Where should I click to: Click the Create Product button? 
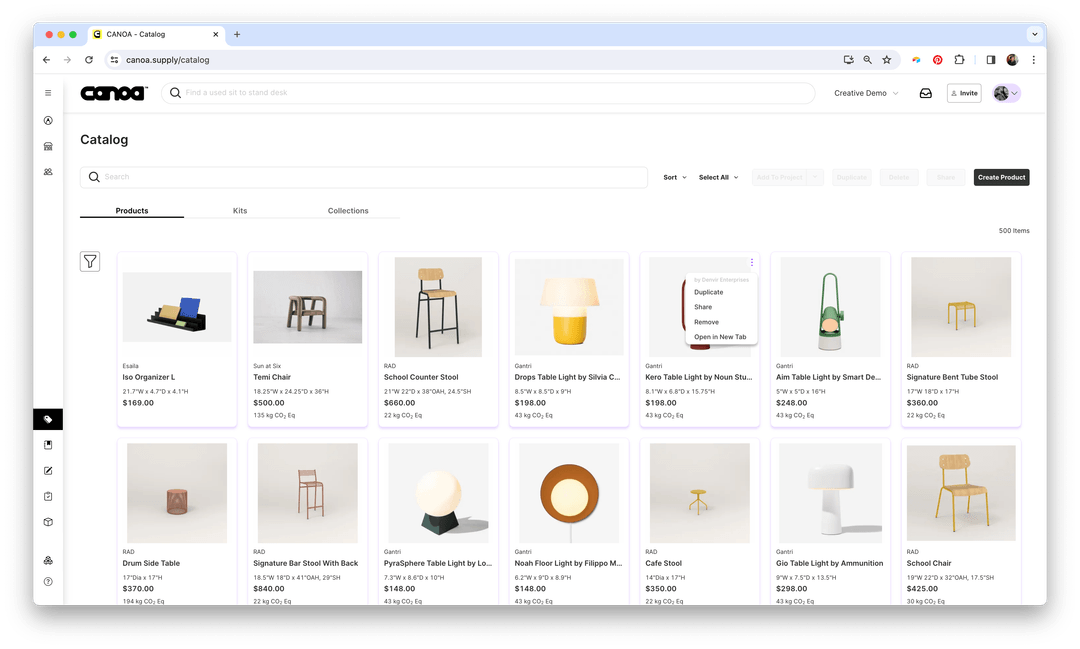pyautogui.click(x=1001, y=177)
